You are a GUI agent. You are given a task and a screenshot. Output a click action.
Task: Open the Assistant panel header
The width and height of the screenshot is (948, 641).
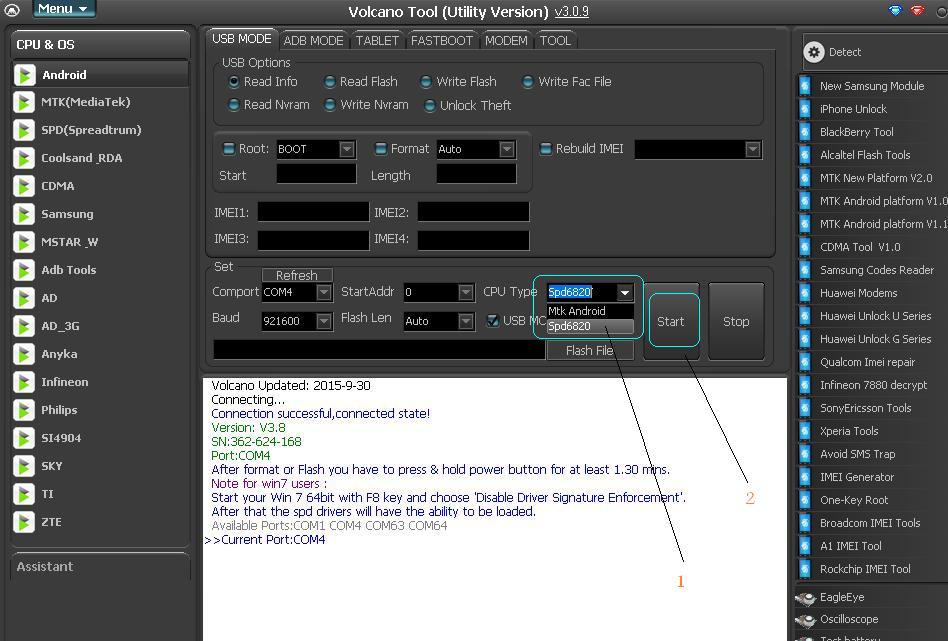(100, 567)
